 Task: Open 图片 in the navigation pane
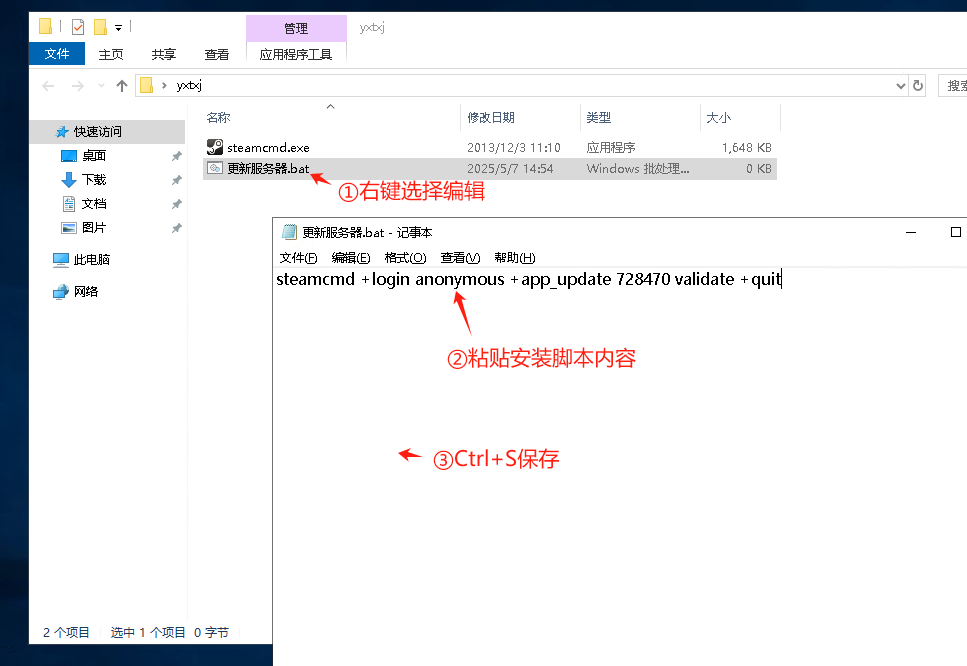point(94,228)
